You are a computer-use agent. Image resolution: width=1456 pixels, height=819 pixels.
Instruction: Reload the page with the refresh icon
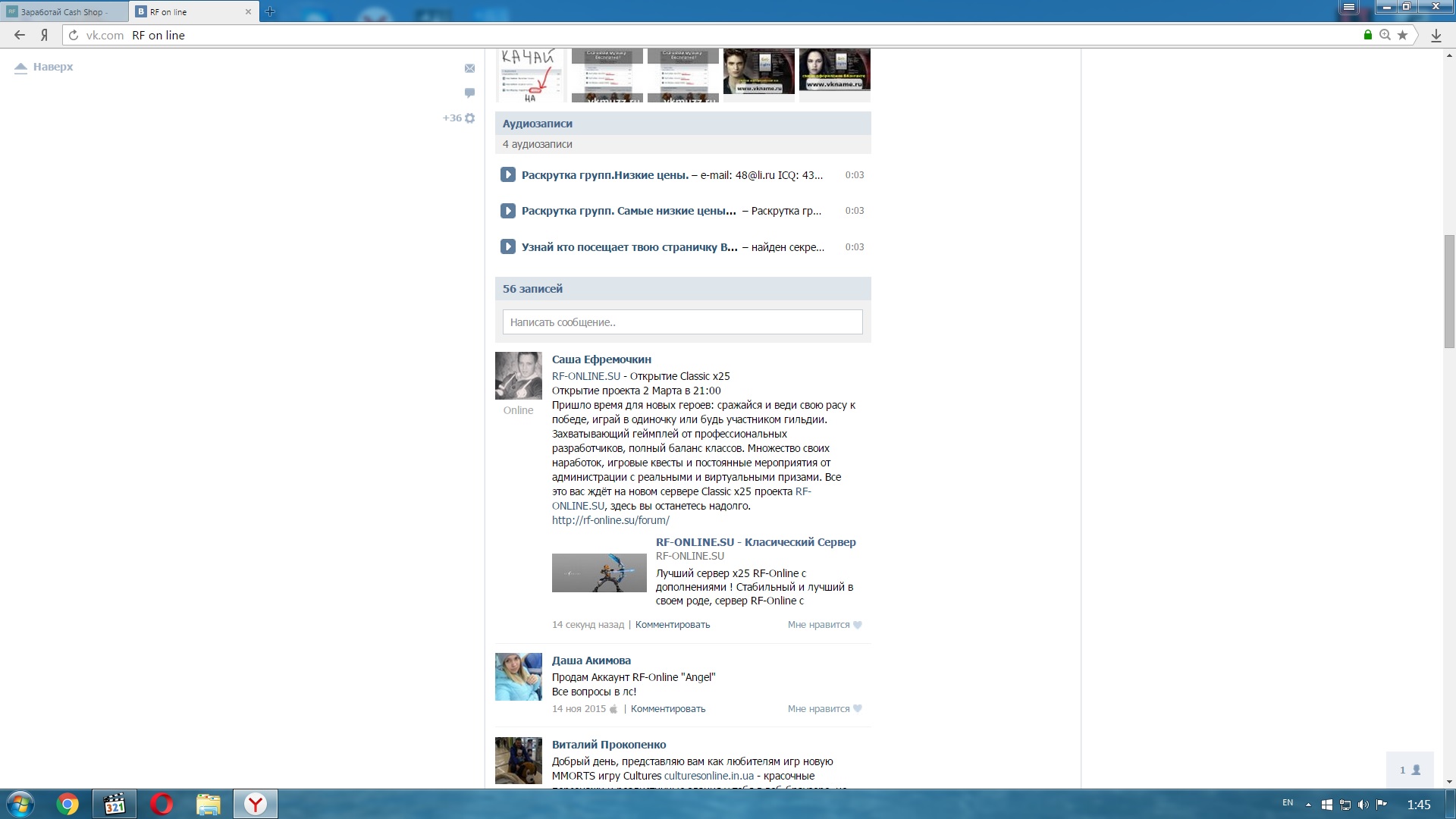tap(74, 35)
